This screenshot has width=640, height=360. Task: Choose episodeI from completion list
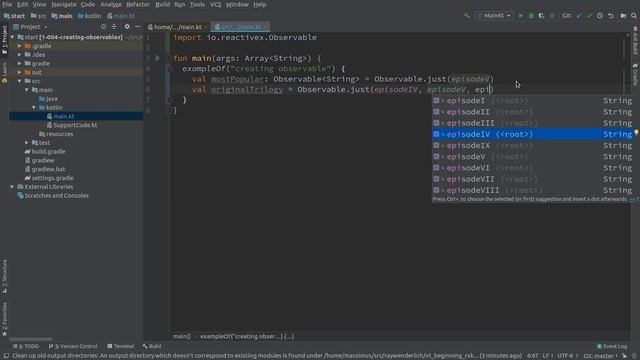click(533, 100)
